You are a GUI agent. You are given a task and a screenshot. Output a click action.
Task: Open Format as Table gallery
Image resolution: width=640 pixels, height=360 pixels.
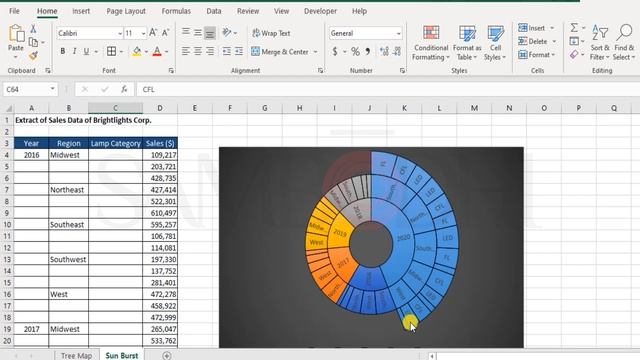pos(467,43)
